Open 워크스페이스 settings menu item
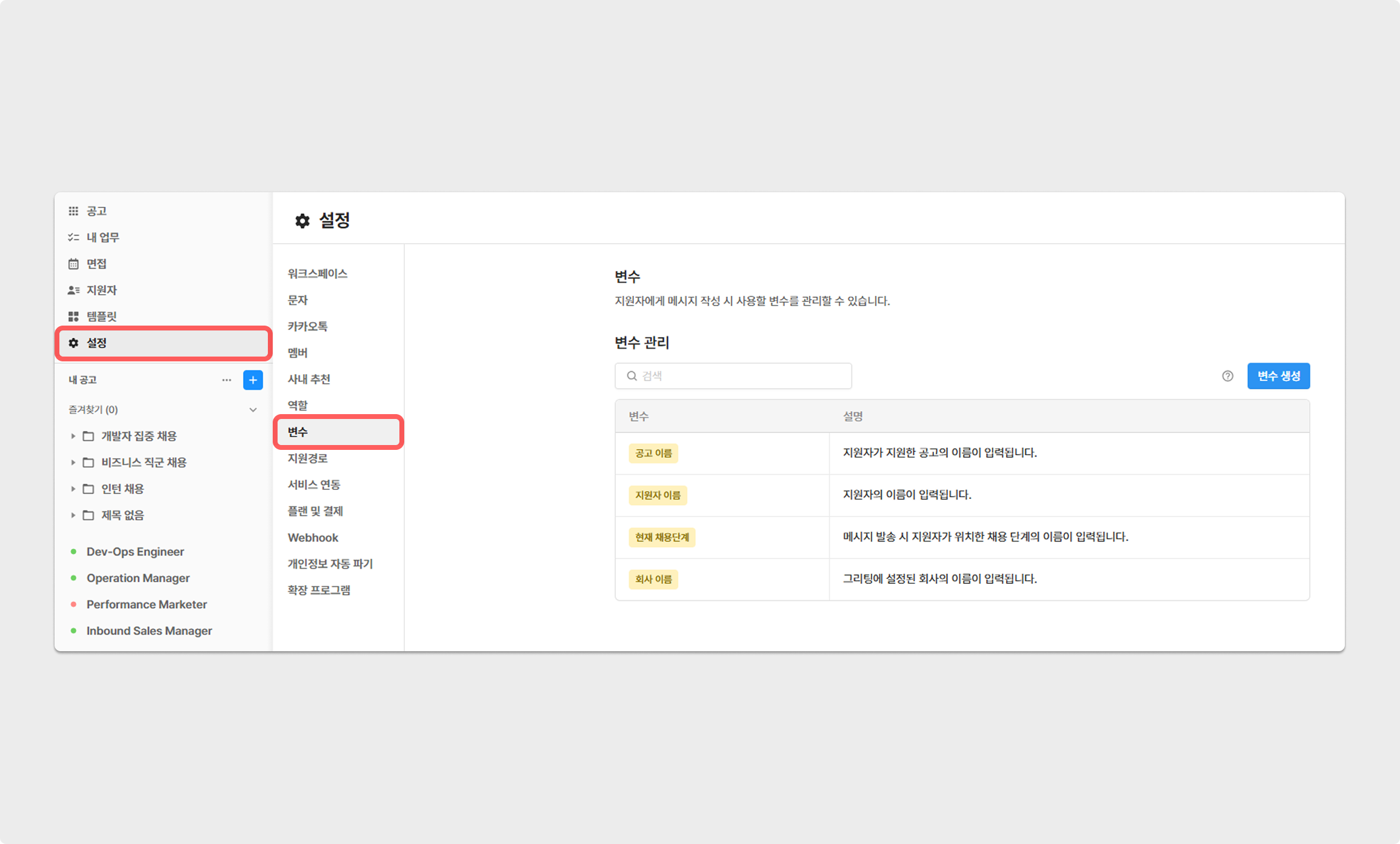The height and width of the screenshot is (844, 1400). coord(317,273)
